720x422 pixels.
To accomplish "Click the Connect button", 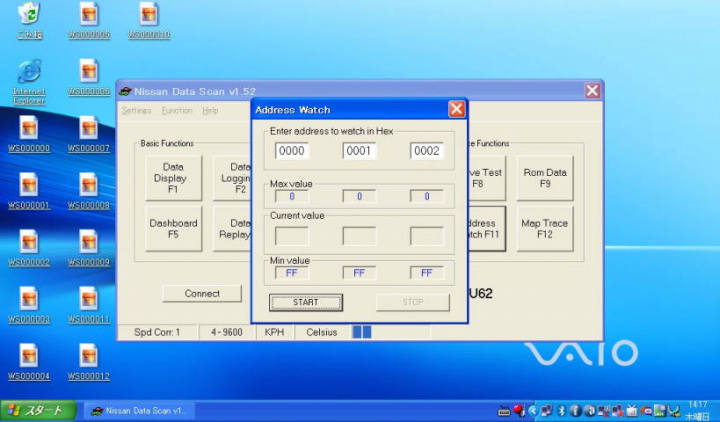I will (202, 293).
